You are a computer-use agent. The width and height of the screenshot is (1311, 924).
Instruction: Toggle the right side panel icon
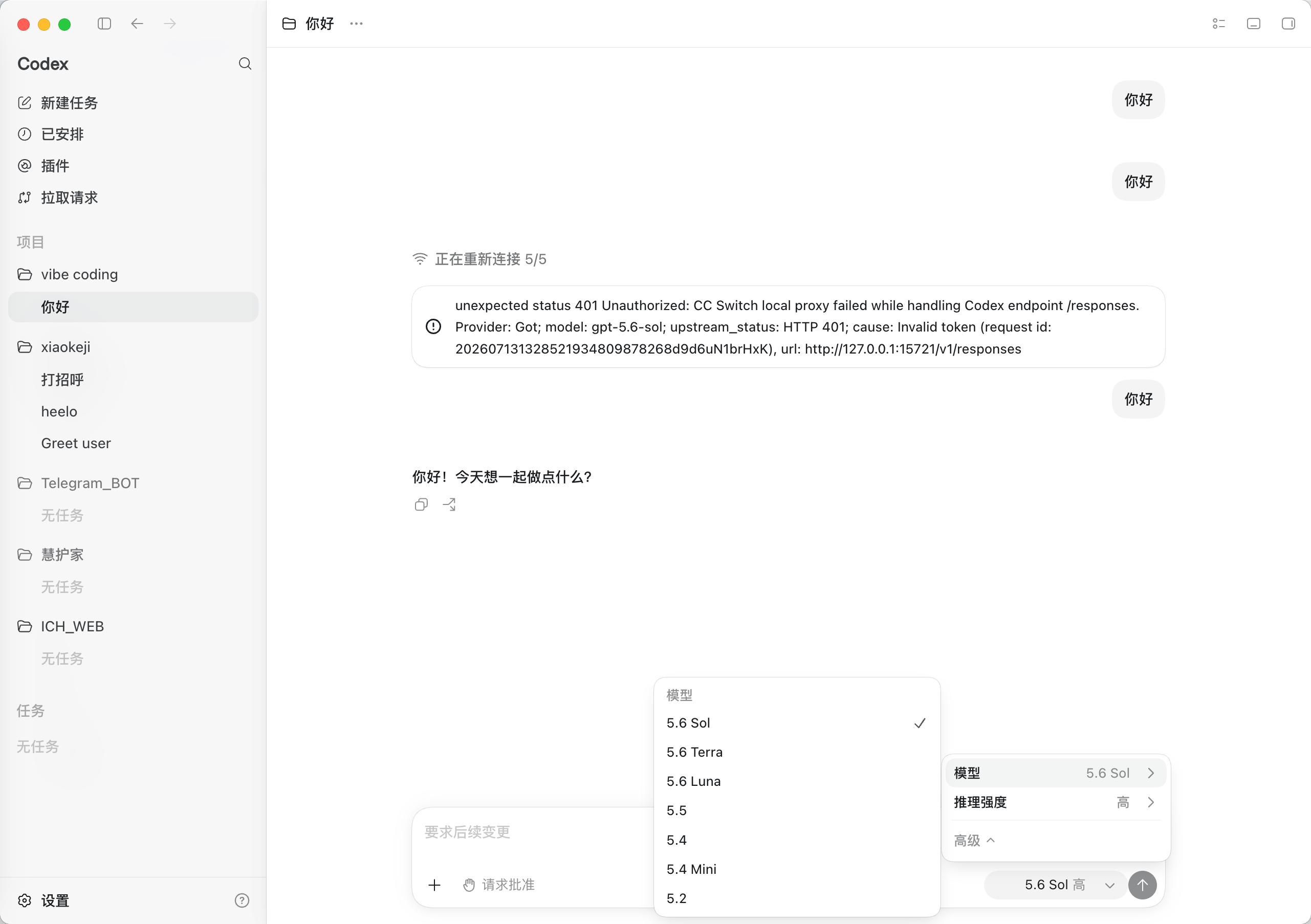click(1288, 24)
